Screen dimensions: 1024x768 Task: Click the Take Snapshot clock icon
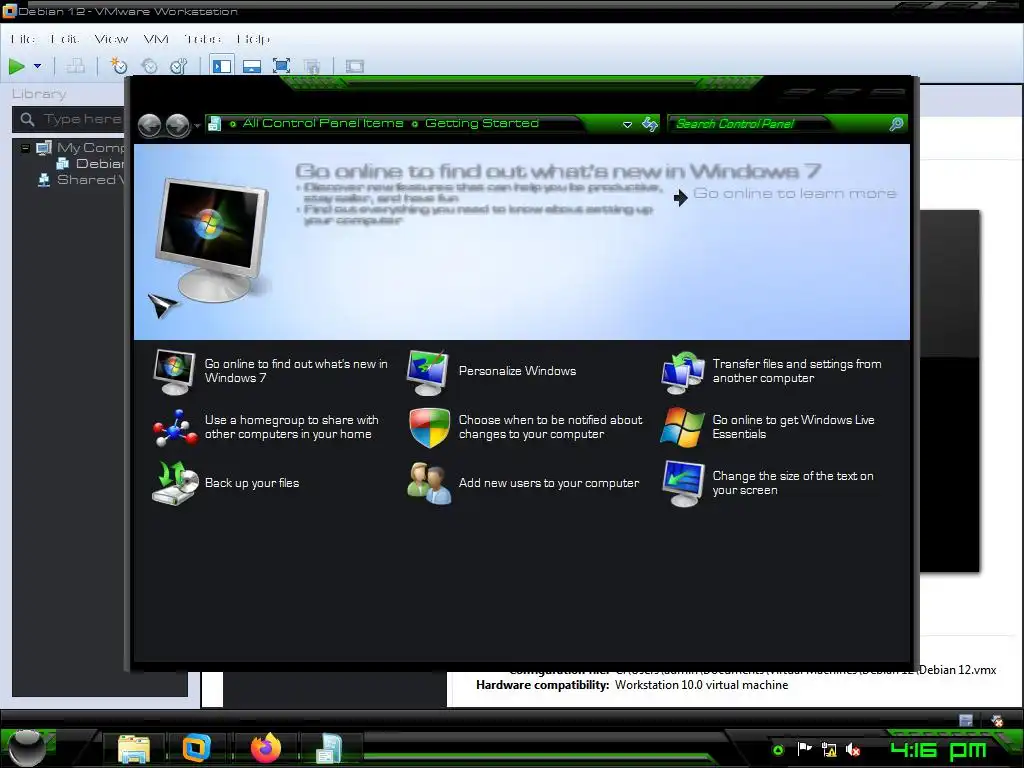click(119, 66)
